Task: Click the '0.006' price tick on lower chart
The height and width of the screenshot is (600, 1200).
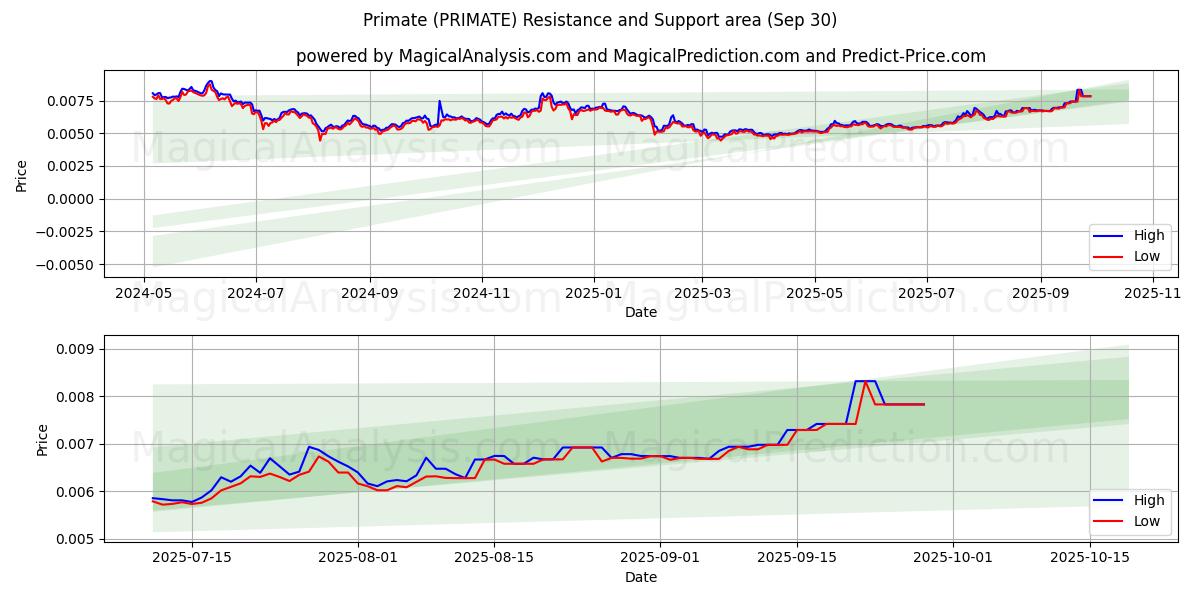Action: [77, 492]
